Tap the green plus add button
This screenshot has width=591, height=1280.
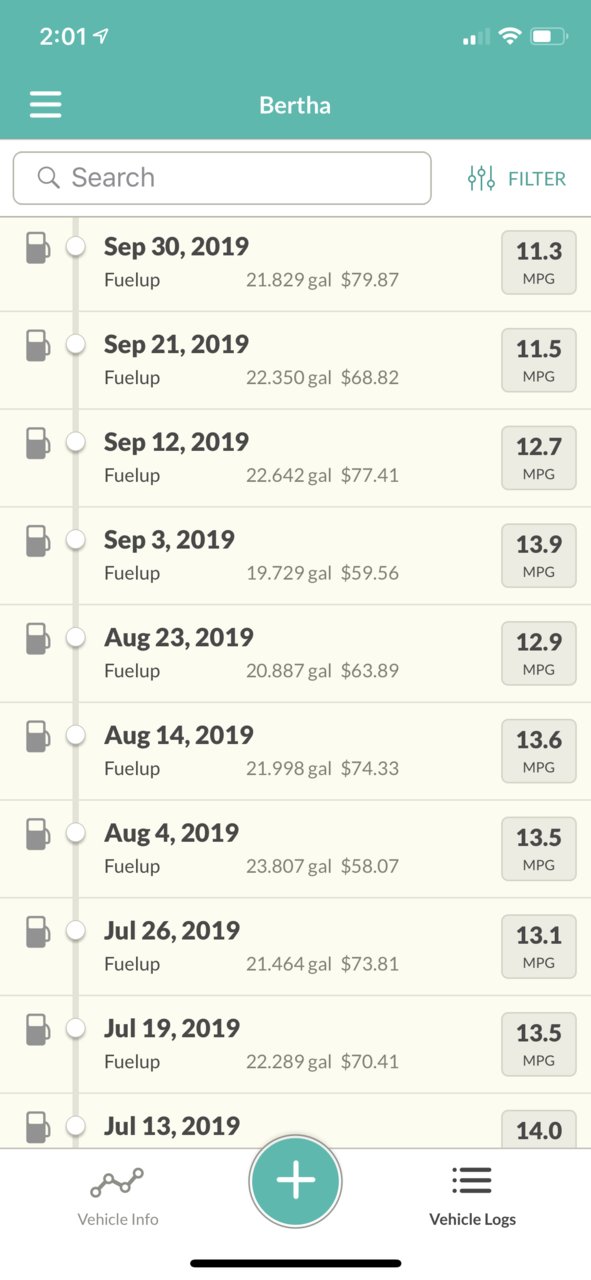[295, 1180]
